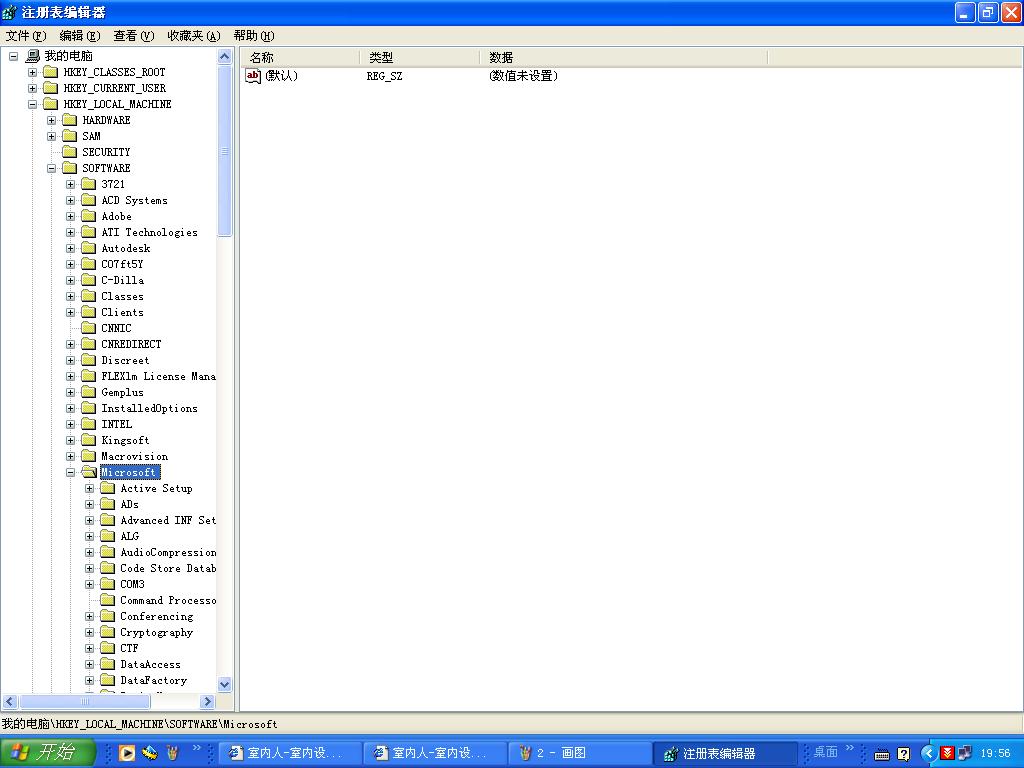This screenshot has height=768, width=1024.
Task: Expand the Adobe key
Action: pyautogui.click(x=70, y=216)
